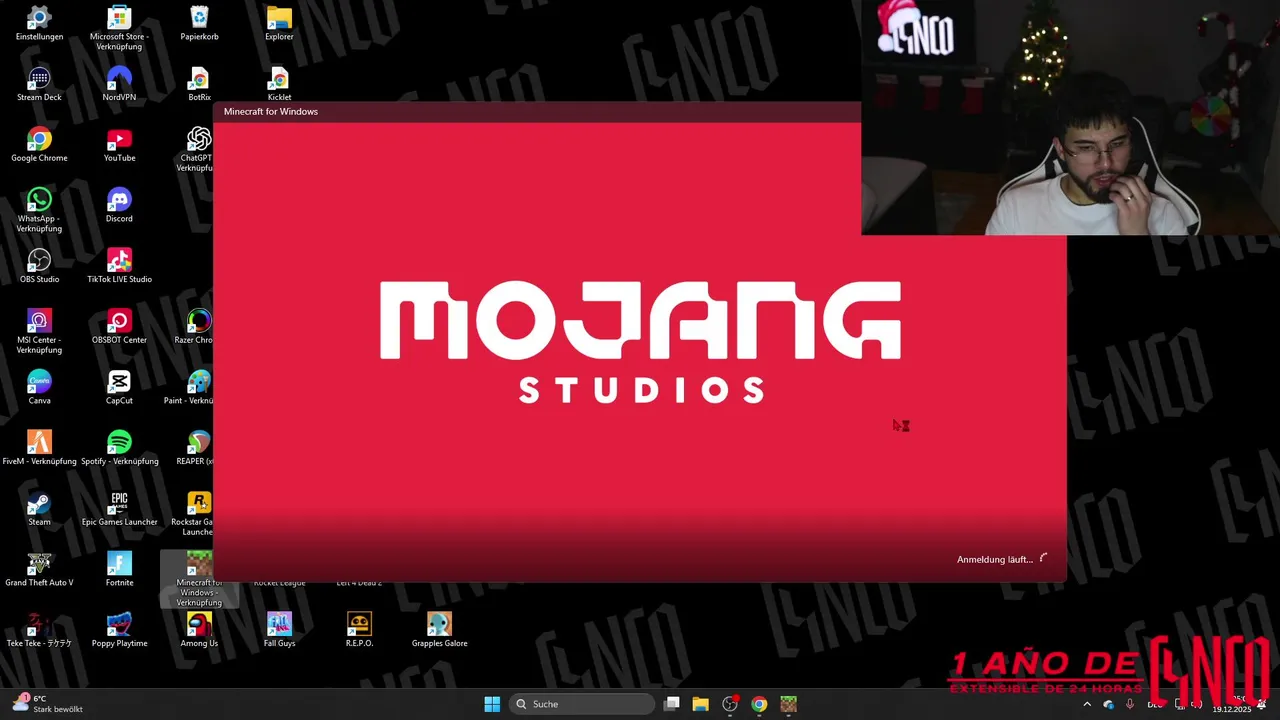Open MSI Center shortcut
Image resolution: width=1280 pixels, height=720 pixels.
39,332
